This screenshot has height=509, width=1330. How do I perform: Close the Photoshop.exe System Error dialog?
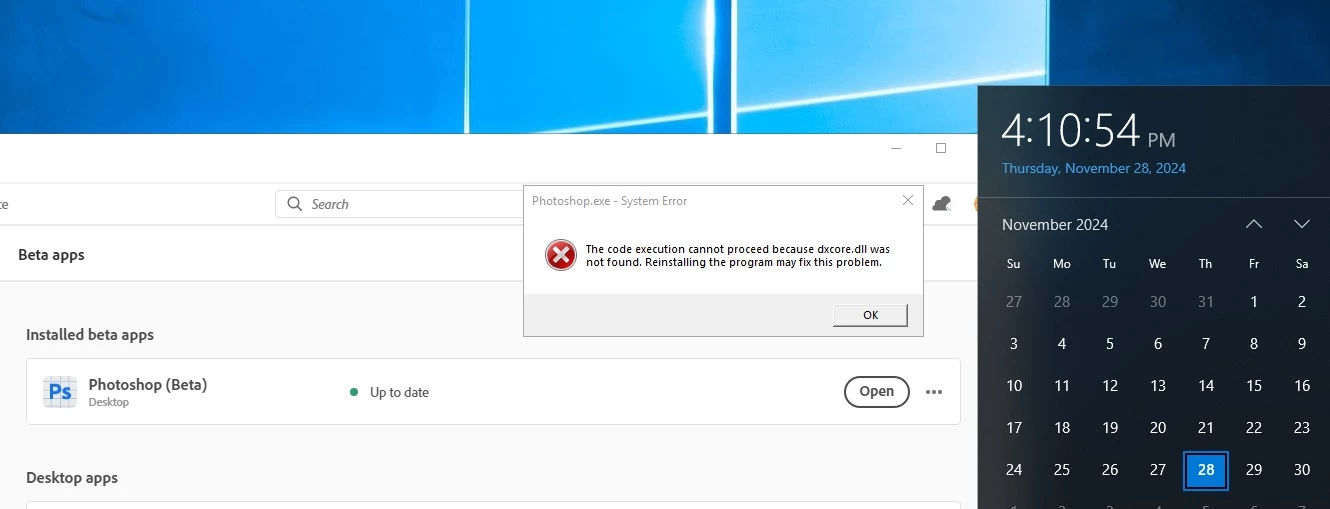[907, 200]
